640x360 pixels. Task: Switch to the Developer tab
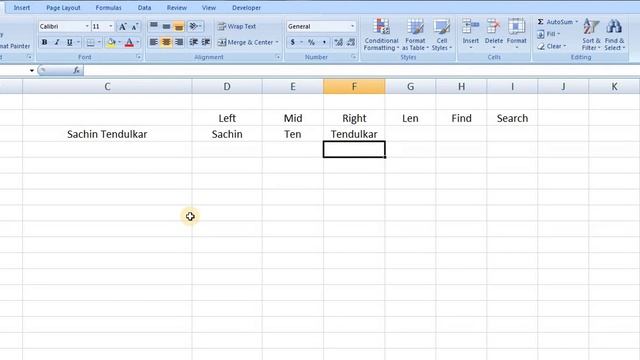[x=246, y=8]
